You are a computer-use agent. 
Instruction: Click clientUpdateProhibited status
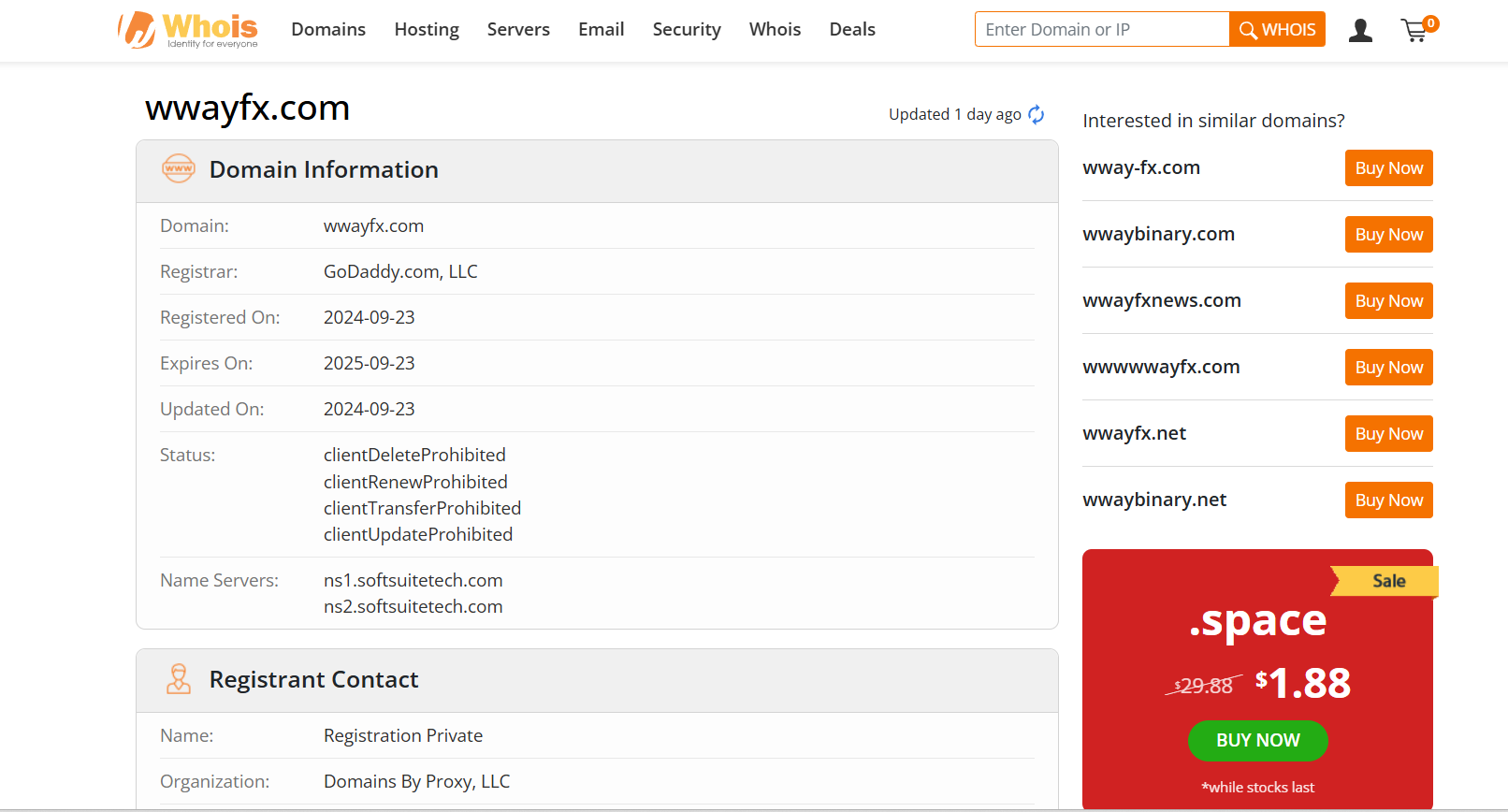click(x=418, y=534)
